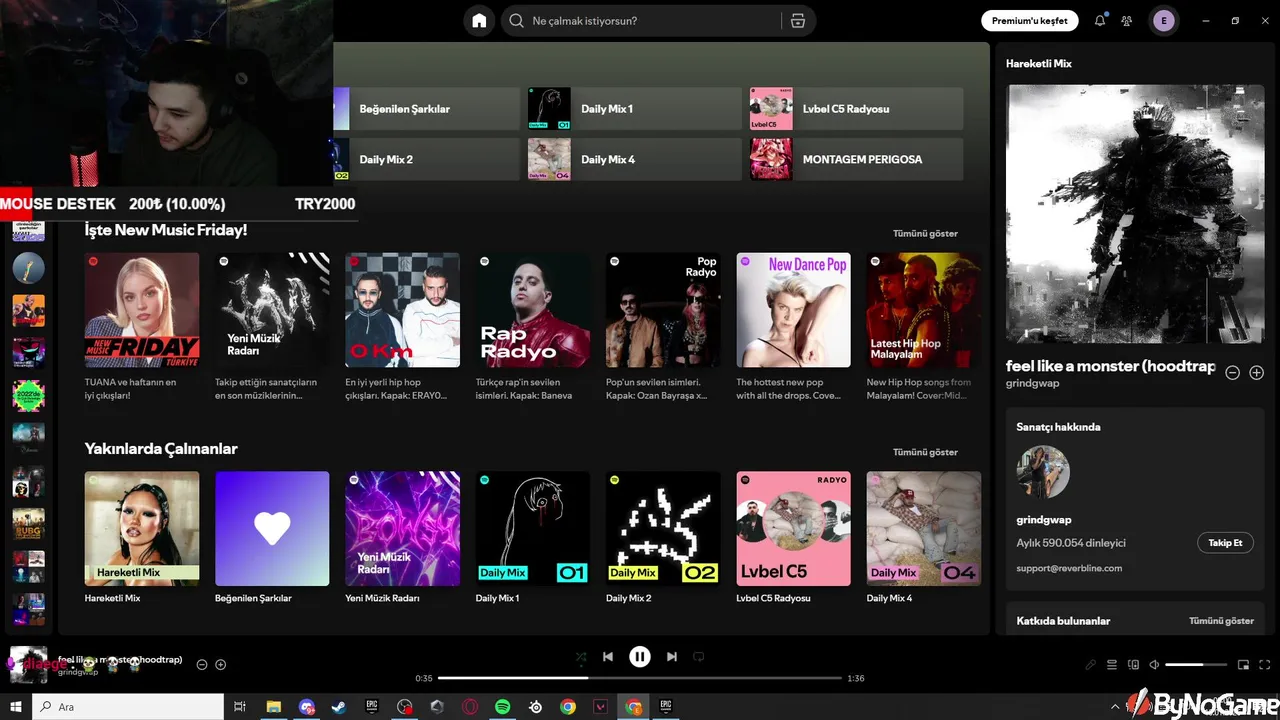Open the Connect to a device icon
This screenshot has height=720, width=1280.
pyautogui.click(x=1133, y=665)
